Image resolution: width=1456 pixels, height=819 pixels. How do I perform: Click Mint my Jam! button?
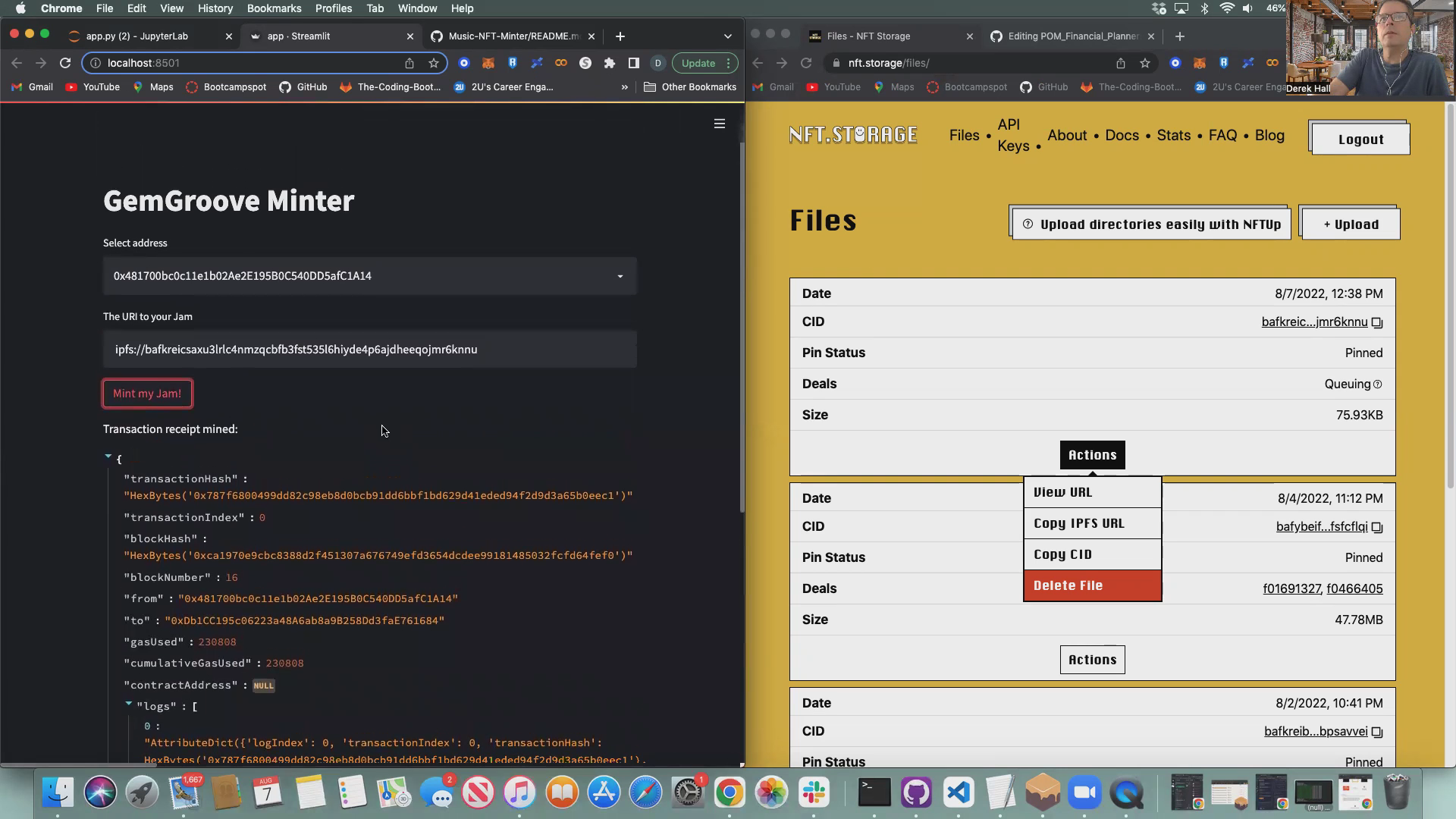(x=147, y=394)
